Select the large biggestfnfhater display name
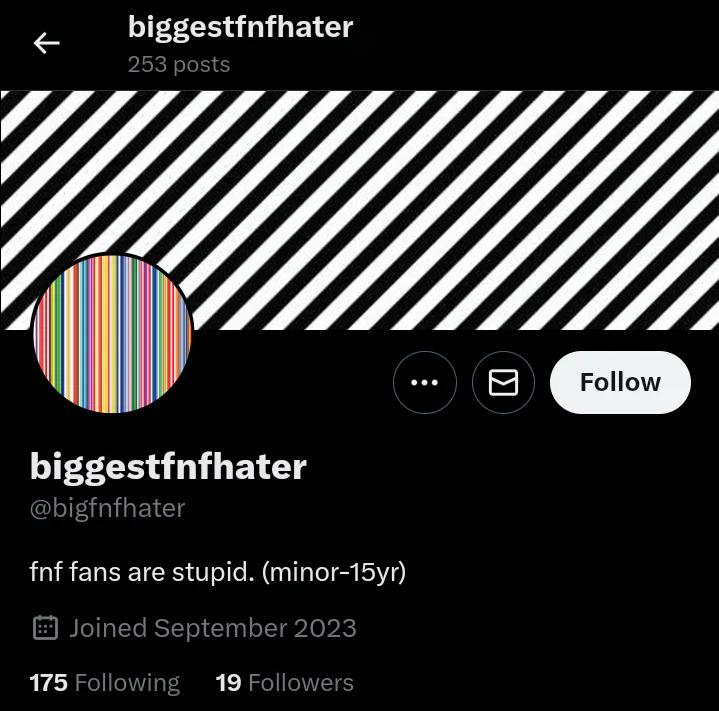The image size is (719, 711). click(x=168, y=467)
